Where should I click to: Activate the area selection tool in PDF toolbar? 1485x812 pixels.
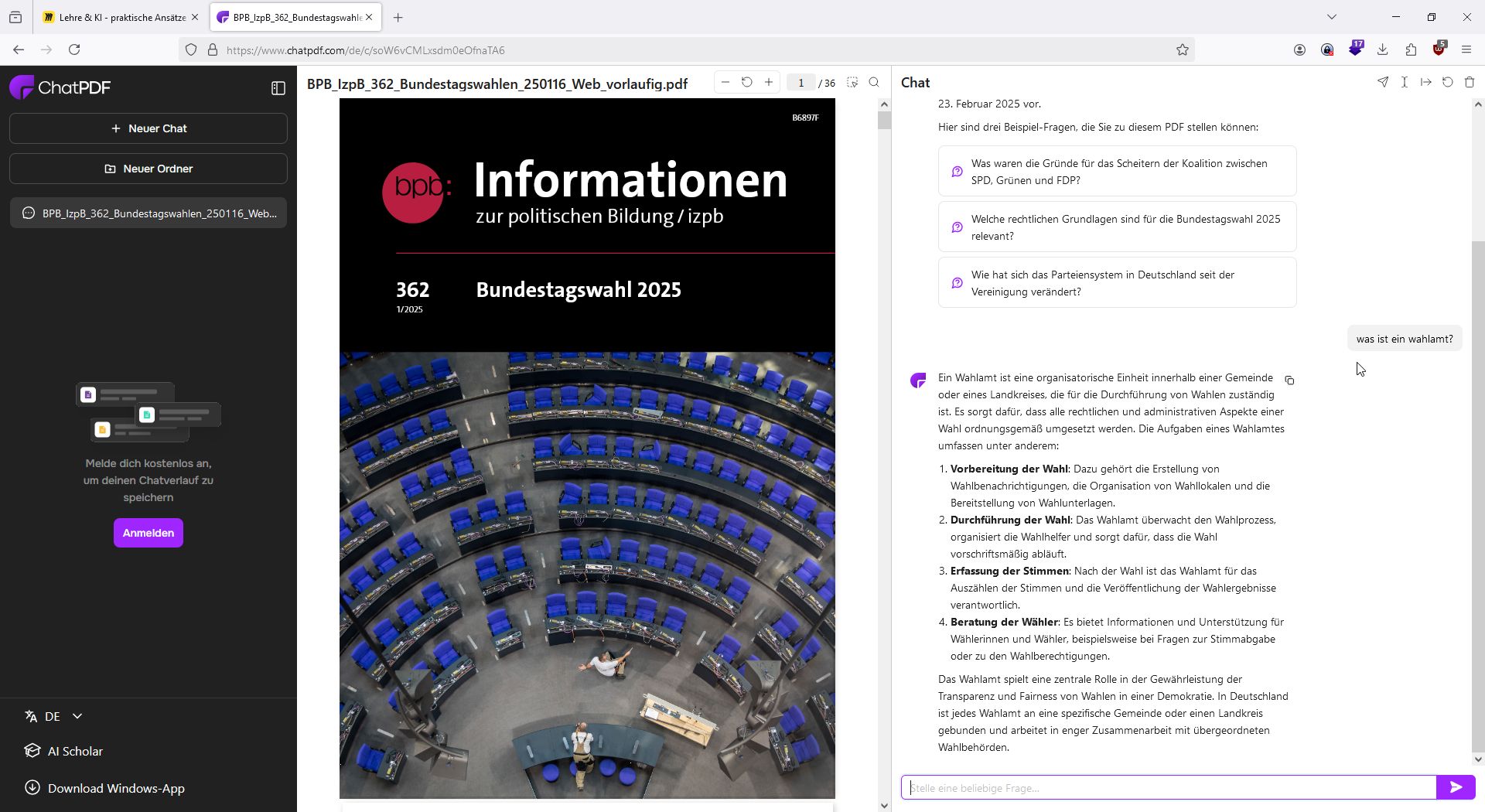pyautogui.click(x=852, y=83)
